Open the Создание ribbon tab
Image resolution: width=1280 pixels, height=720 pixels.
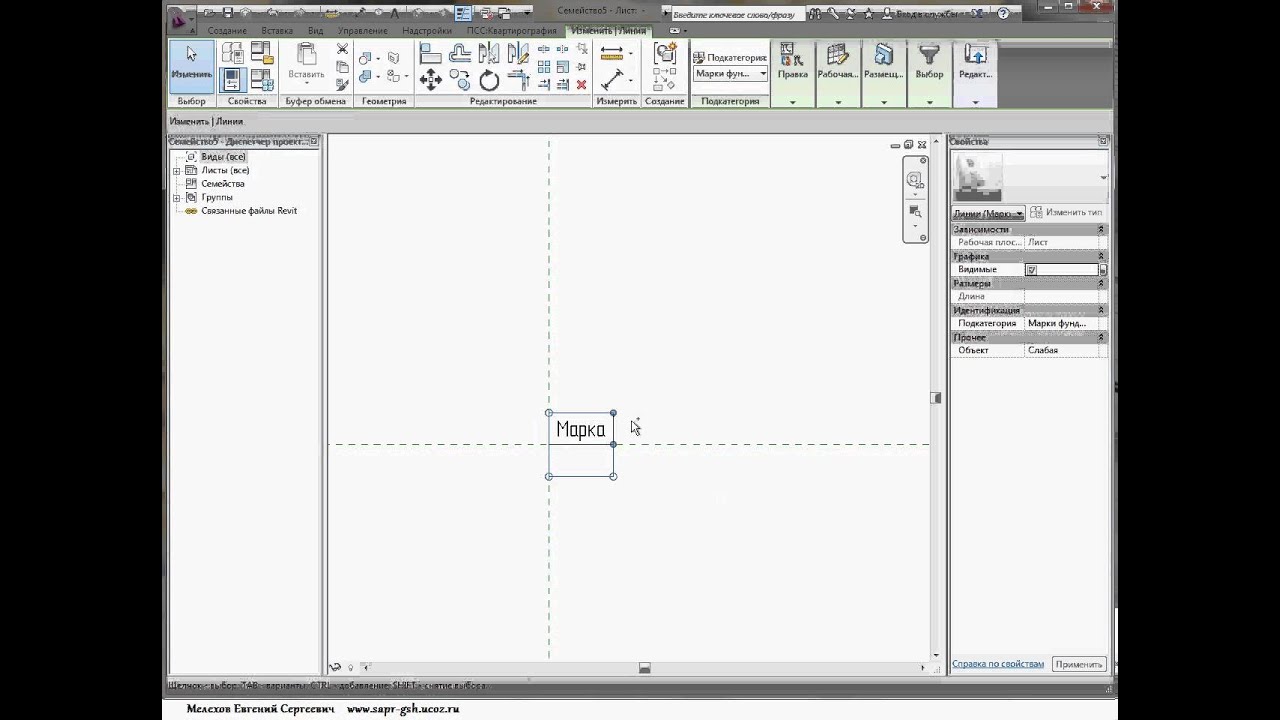tap(227, 31)
